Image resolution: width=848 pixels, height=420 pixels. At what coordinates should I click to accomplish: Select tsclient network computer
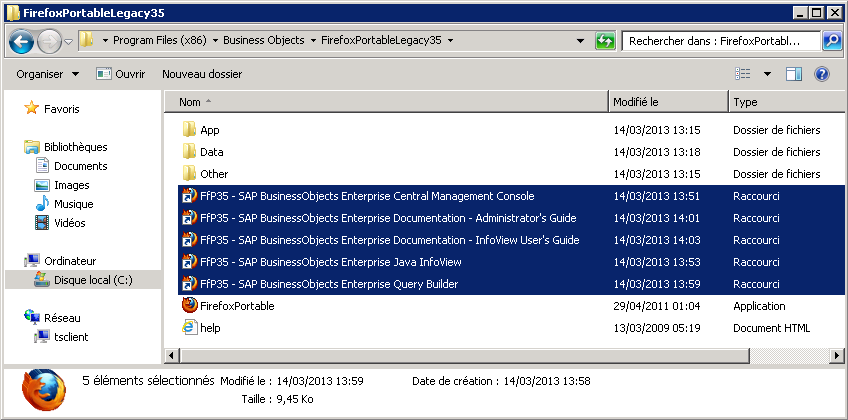(x=71, y=337)
